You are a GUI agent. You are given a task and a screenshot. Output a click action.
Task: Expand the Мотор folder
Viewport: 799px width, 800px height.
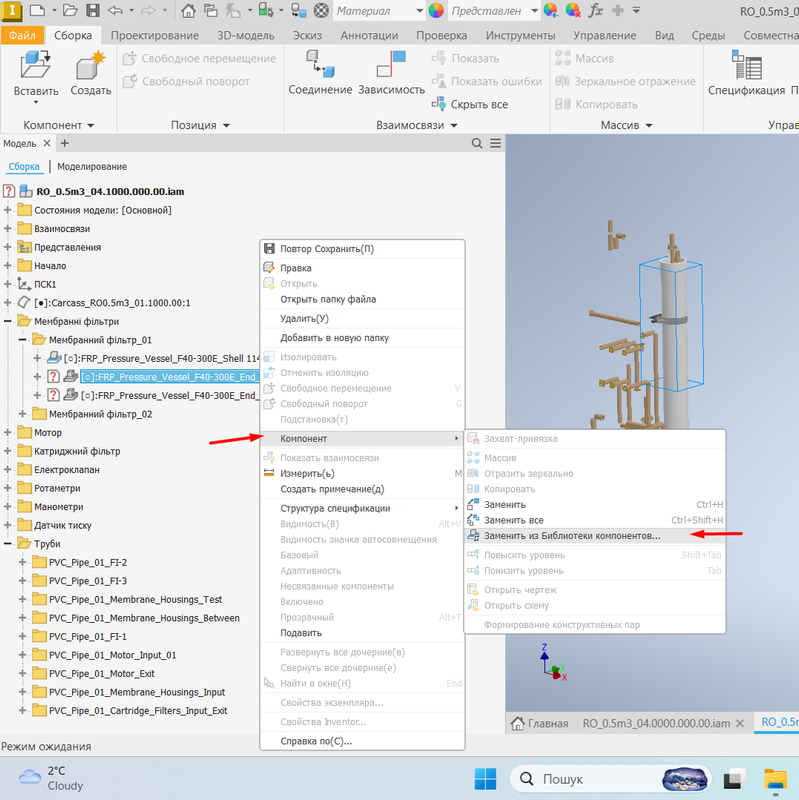[8, 432]
